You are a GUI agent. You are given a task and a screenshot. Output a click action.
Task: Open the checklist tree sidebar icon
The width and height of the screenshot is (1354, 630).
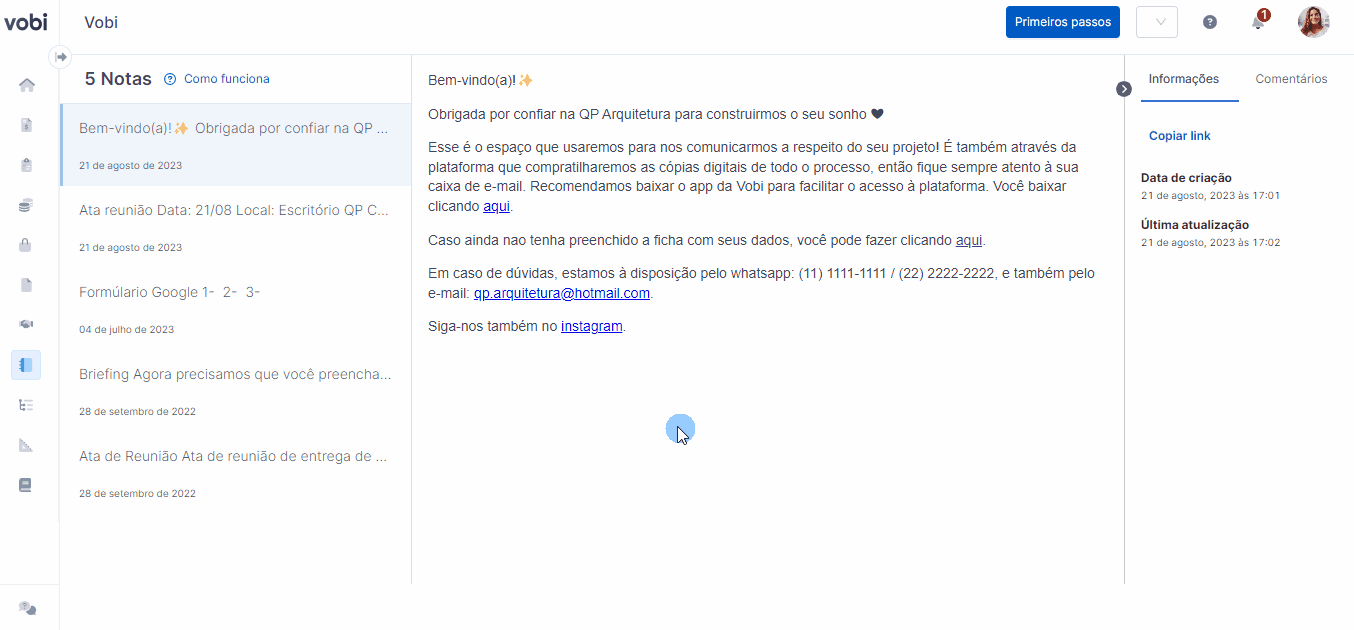[27, 405]
